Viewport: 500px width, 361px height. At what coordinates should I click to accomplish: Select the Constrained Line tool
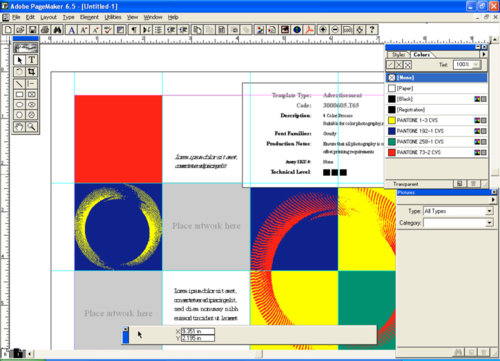31,84
